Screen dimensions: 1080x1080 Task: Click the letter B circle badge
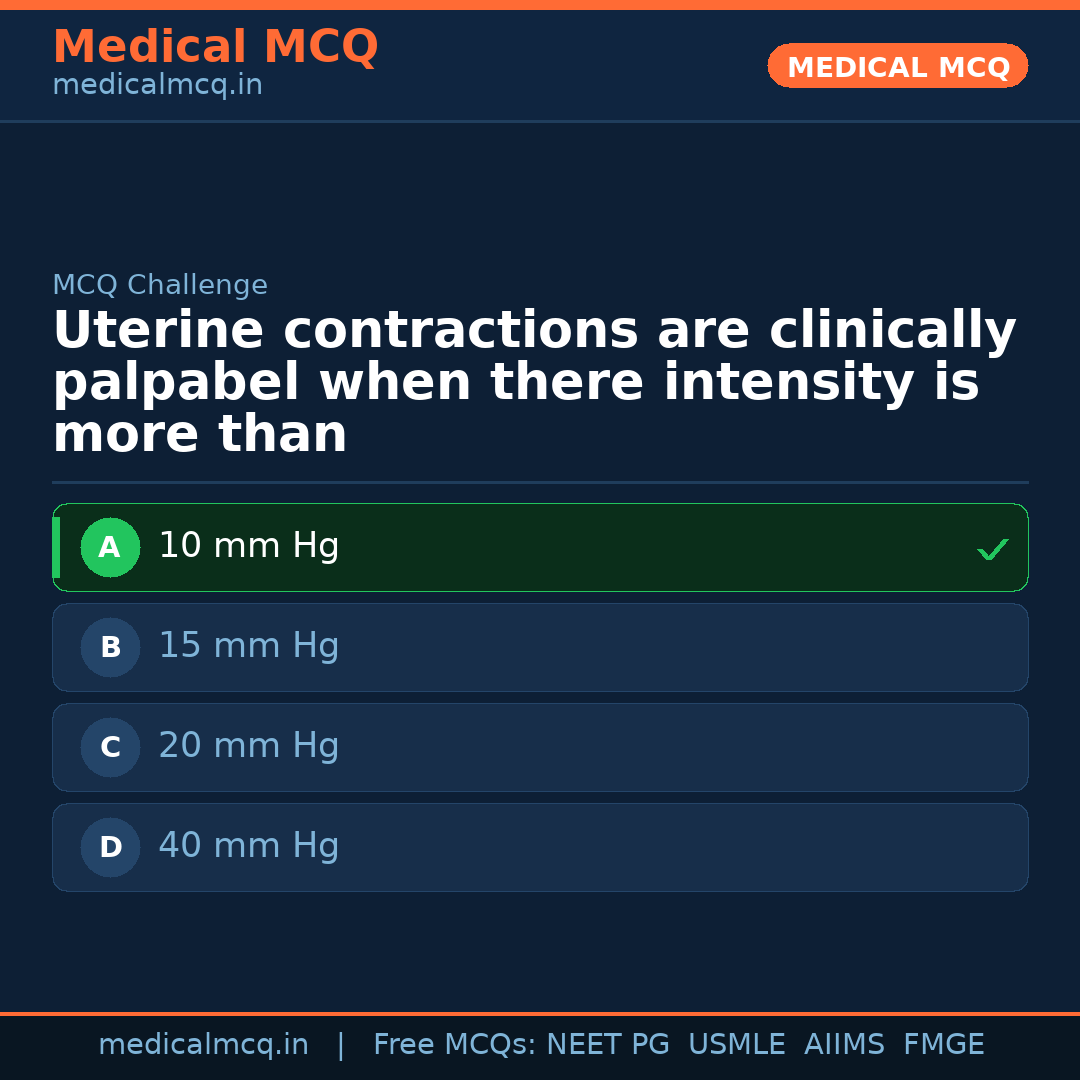[x=110, y=648]
